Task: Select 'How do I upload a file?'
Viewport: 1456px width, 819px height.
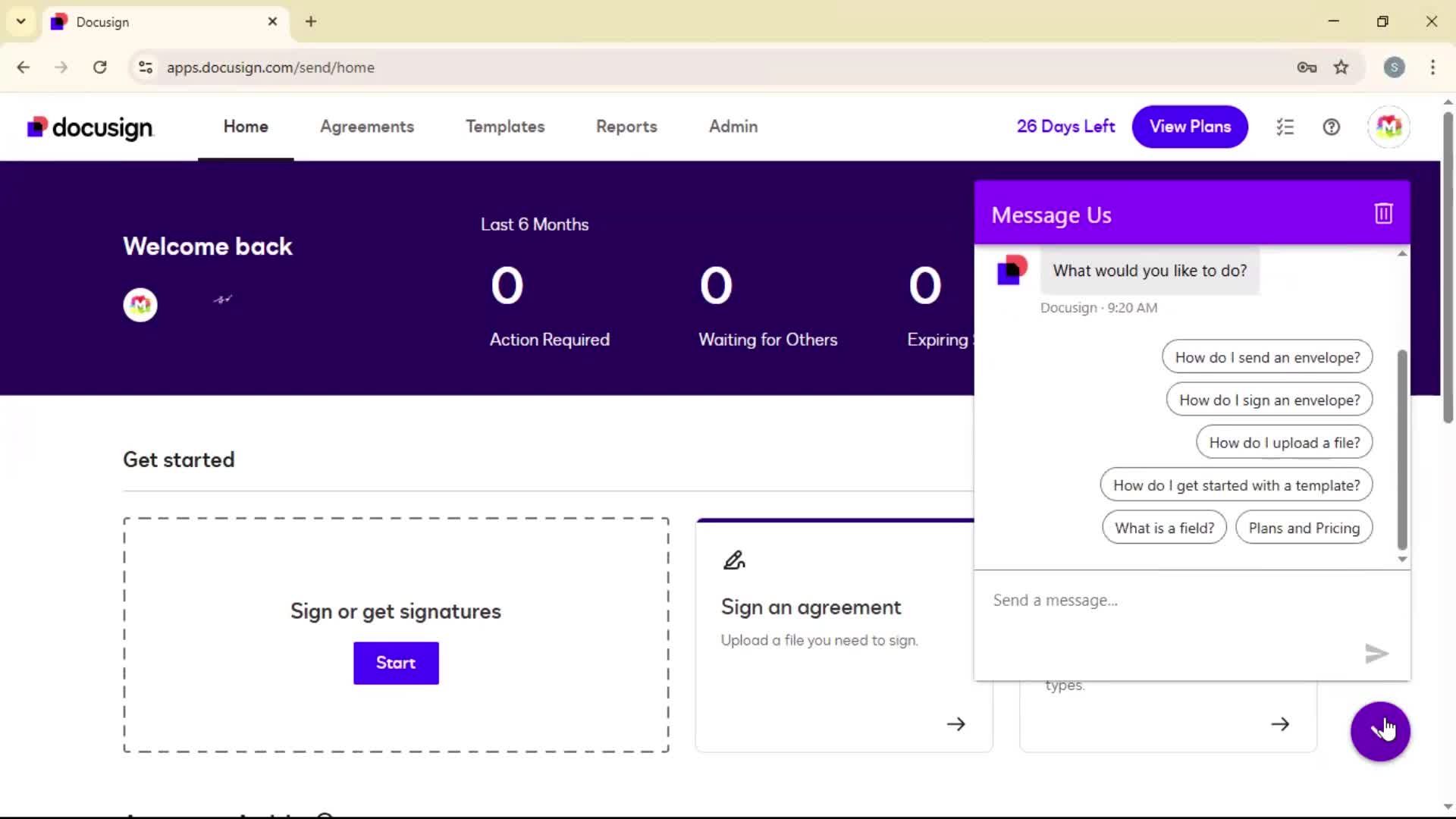Action: pyautogui.click(x=1284, y=442)
